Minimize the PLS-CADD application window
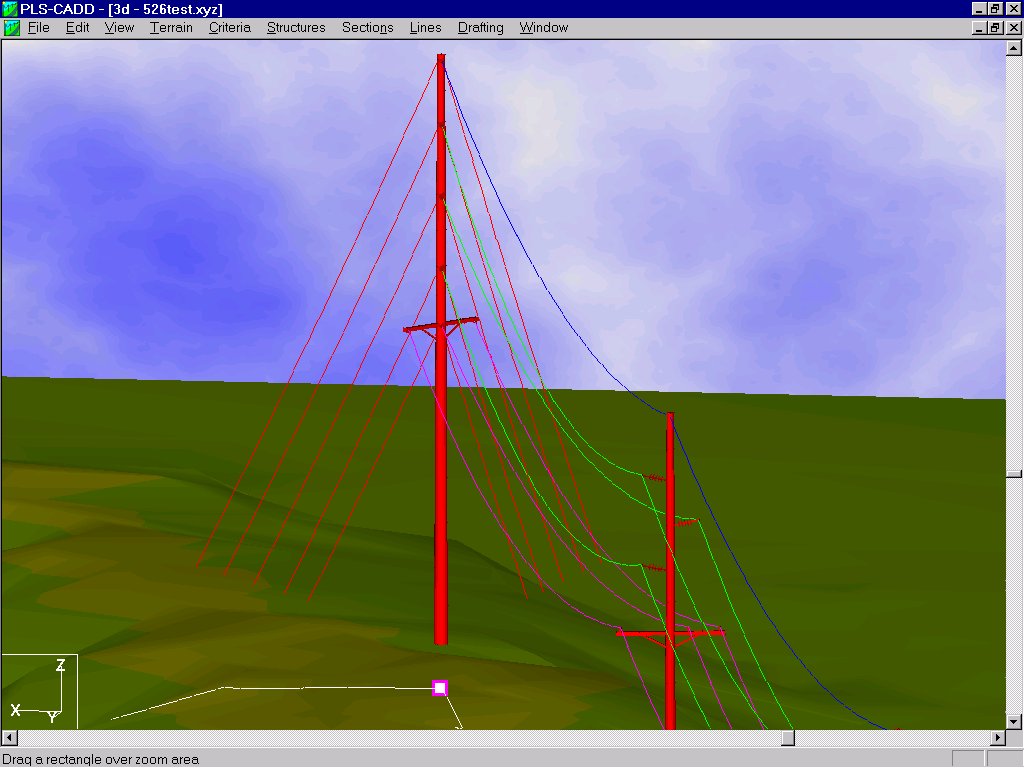Viewport: 1024px width, 768px height. click(978, 8)
